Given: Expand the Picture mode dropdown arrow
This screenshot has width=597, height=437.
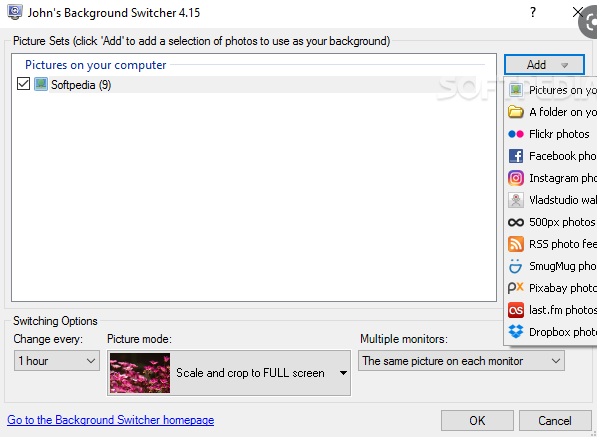Looking at the screenshot, I should point(343,373).
